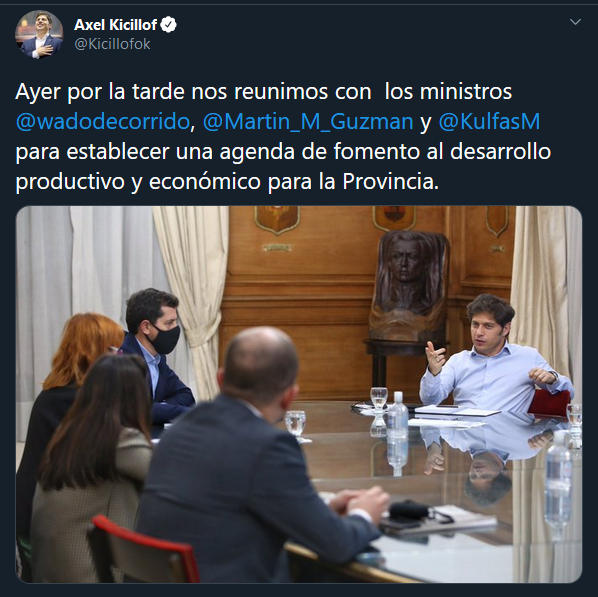The width and height of the screenshot is (598, 597).
Task: Click Axel Kicillof's profile avatar
Action: coord(39,34)
